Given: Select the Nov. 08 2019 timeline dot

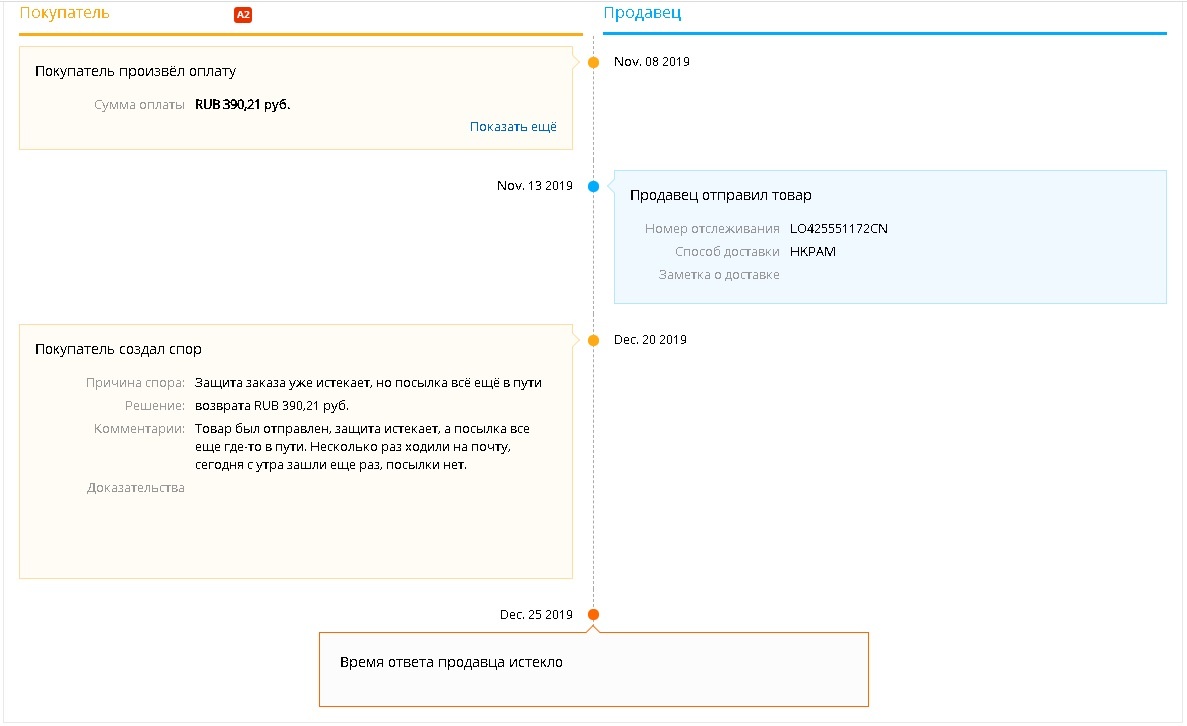Looking at the screenshot, I should [594, 62].
